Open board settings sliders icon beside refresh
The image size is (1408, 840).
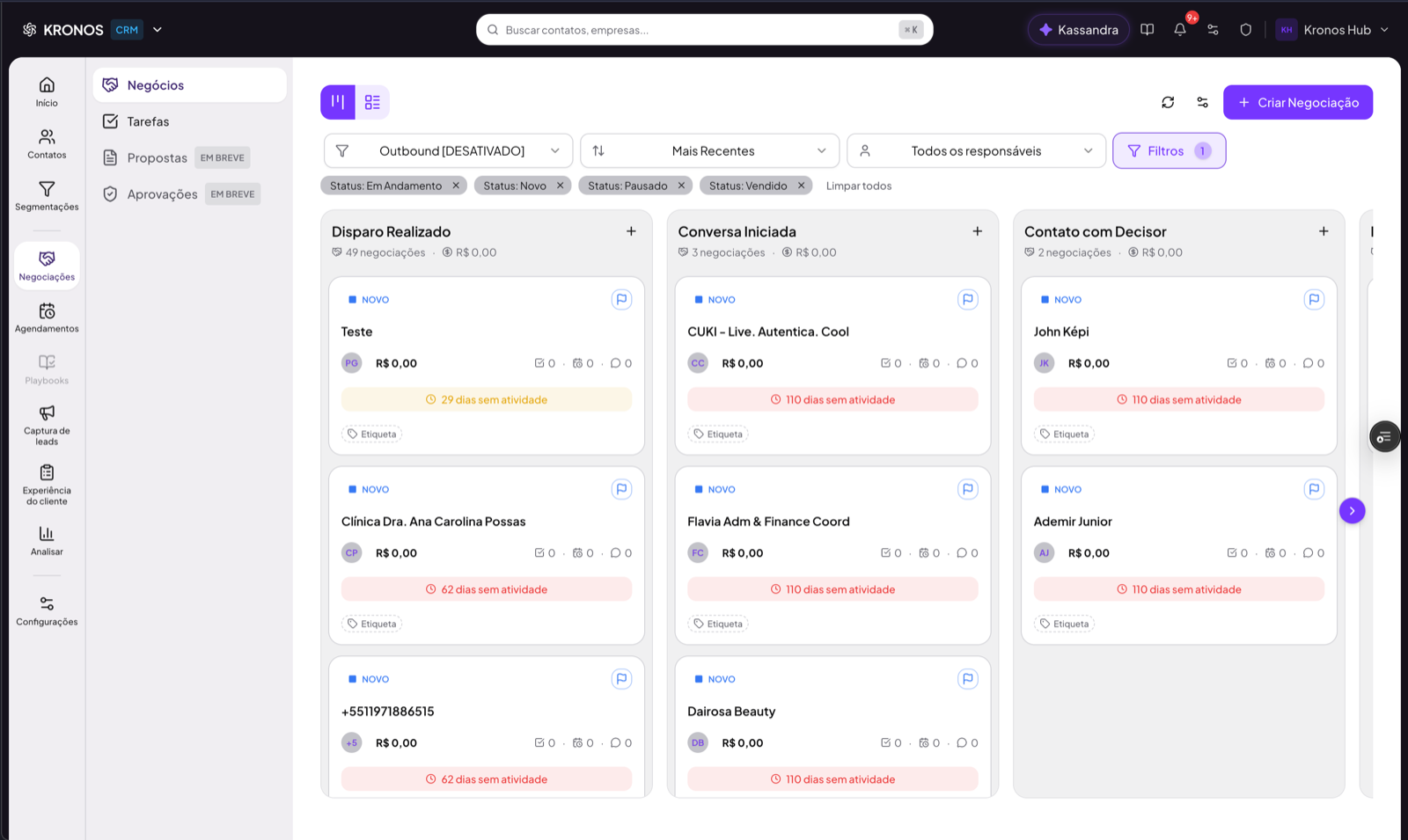coord(1202,102)
